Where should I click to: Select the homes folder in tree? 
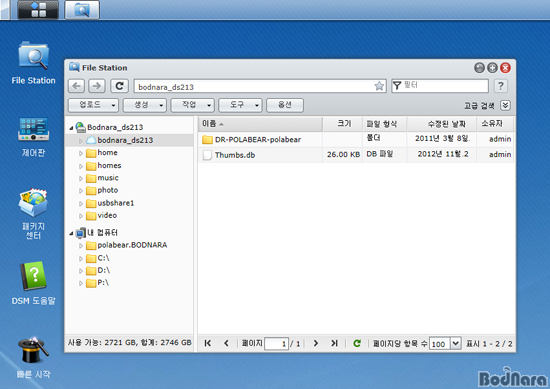pyautogui.click(x=109, y=166)
